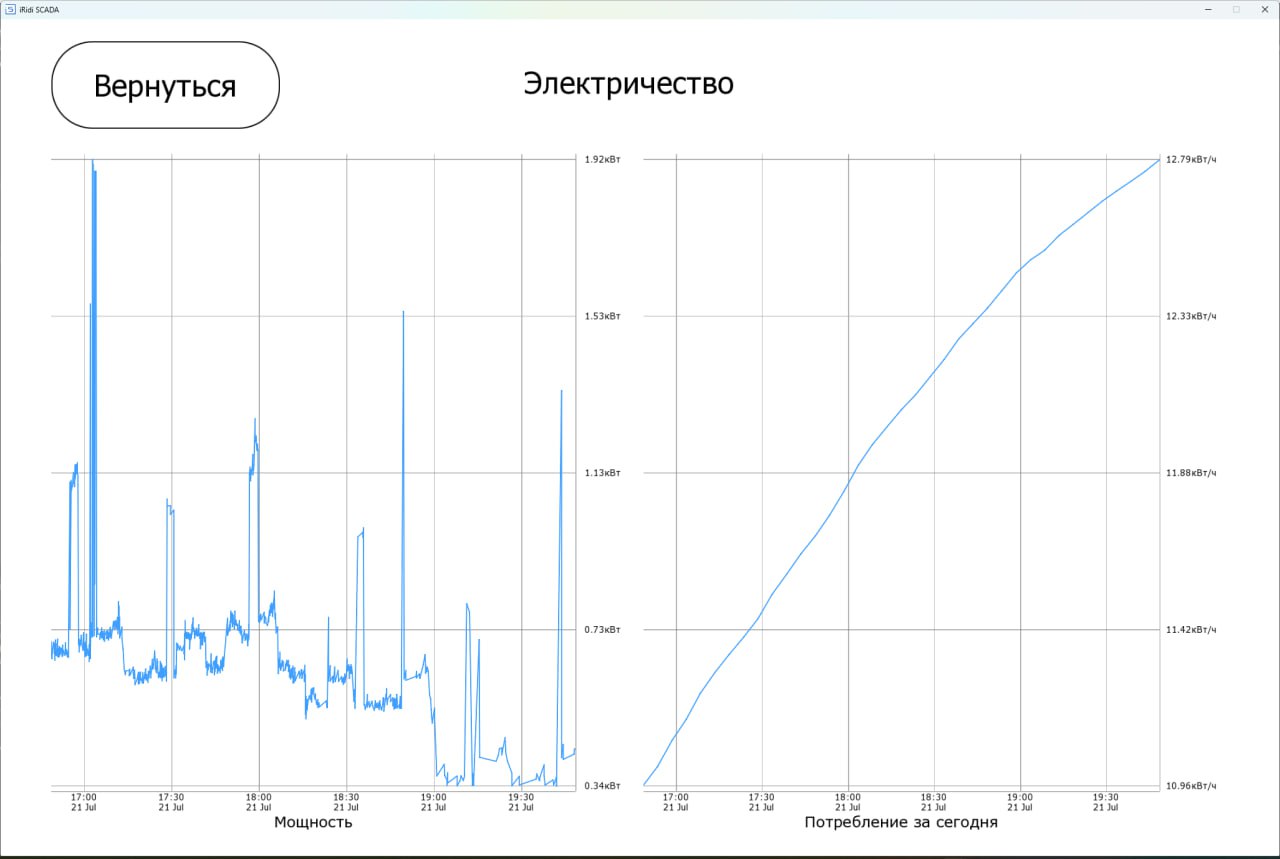Maximize the iRidi SCADA window
Screen dimensions: 1280x859
tap(1236, 9)
